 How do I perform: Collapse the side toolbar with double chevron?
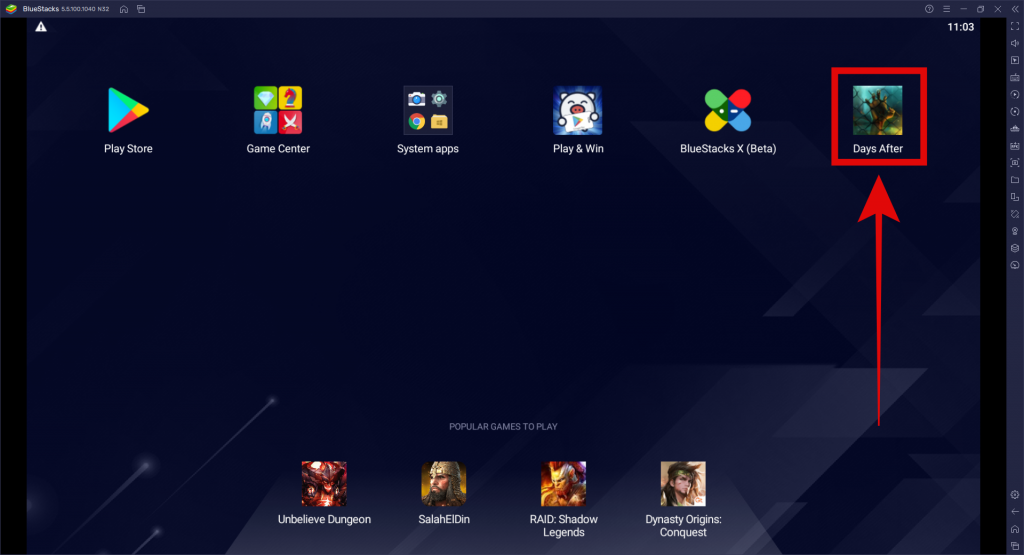click(1015, 9)
